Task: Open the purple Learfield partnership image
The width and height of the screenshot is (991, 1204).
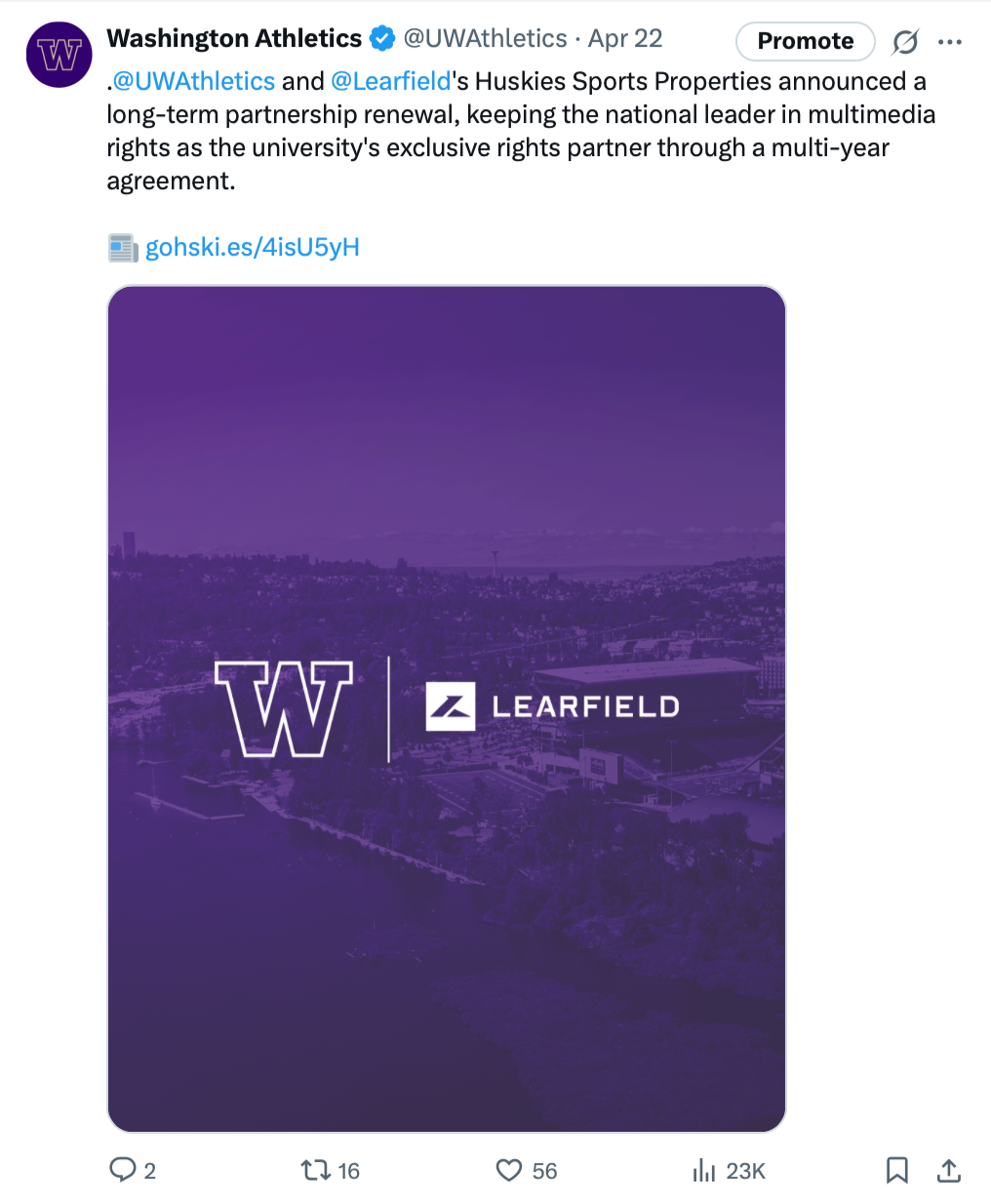Action: pos(447,709)
